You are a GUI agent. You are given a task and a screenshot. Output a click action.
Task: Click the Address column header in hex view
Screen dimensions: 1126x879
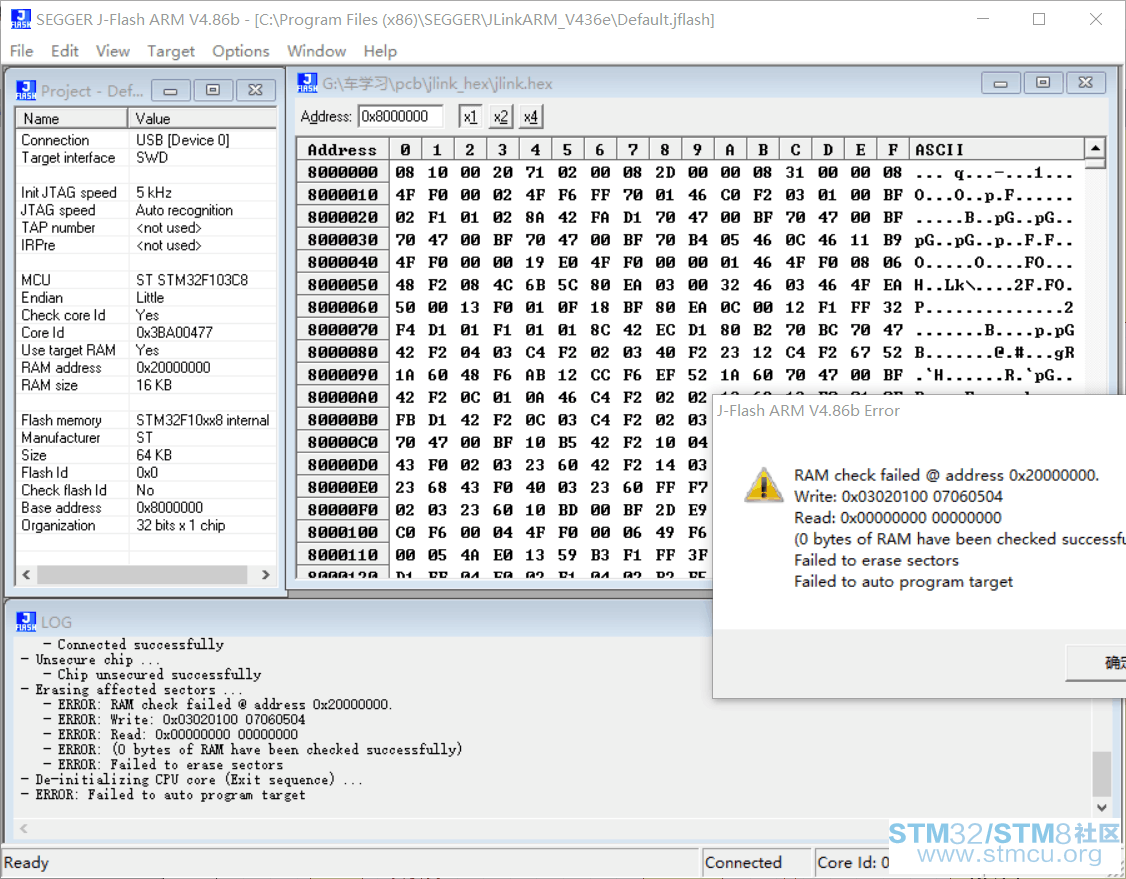point(343,149)
